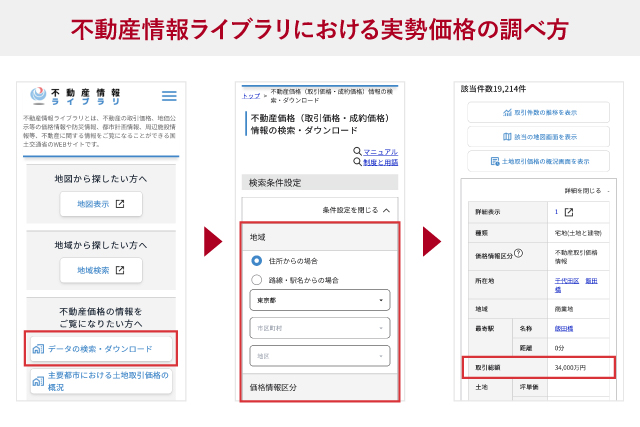Open the 制度と用語 link
This screenshot has width=640, height=427.
coord(380,162)
